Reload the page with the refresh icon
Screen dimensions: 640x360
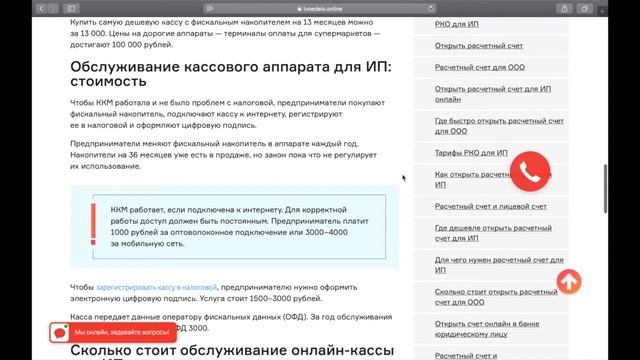pos(430,9)
